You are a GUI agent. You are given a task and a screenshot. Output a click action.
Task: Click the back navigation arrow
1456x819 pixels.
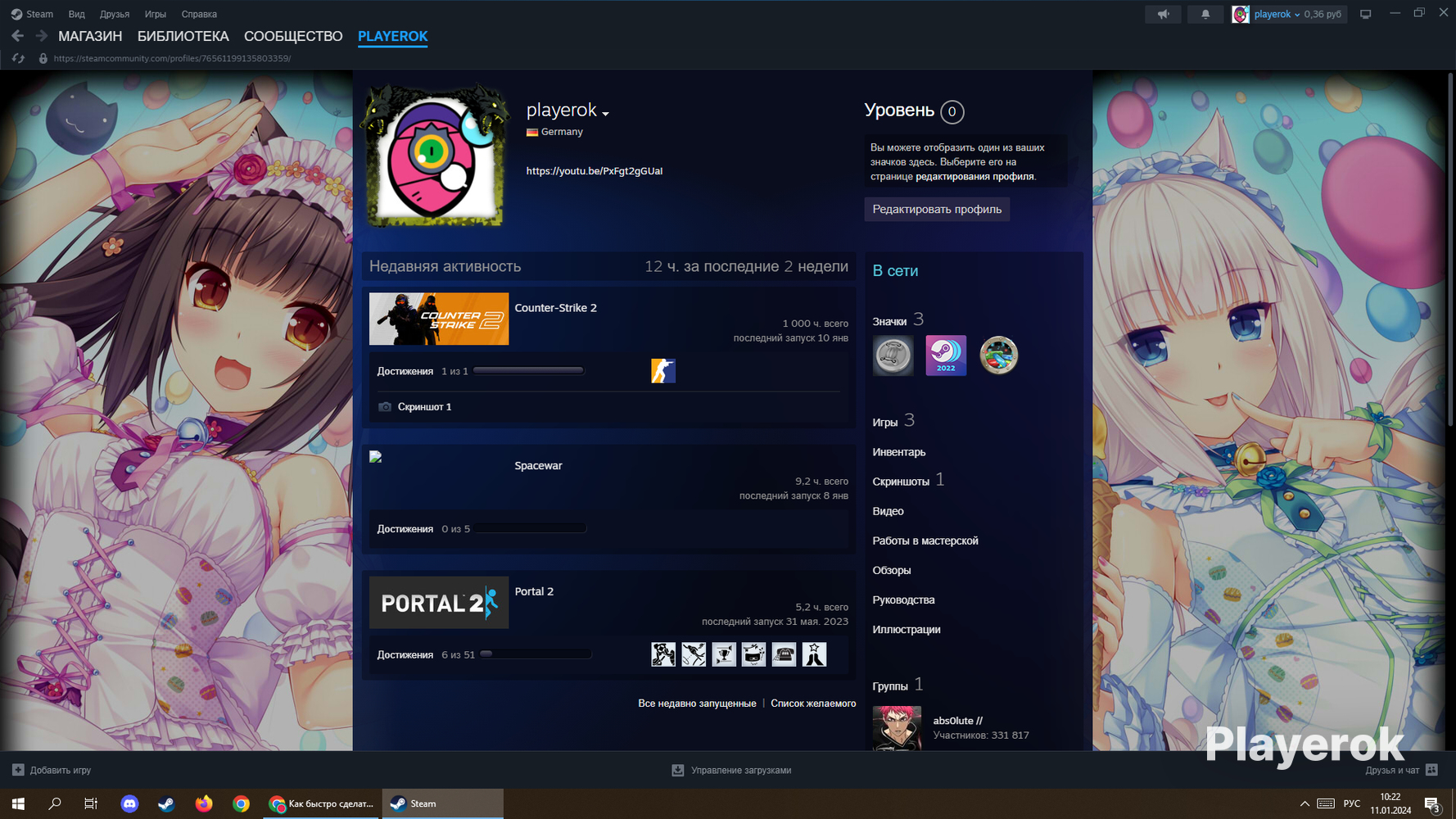coord(17,36)
